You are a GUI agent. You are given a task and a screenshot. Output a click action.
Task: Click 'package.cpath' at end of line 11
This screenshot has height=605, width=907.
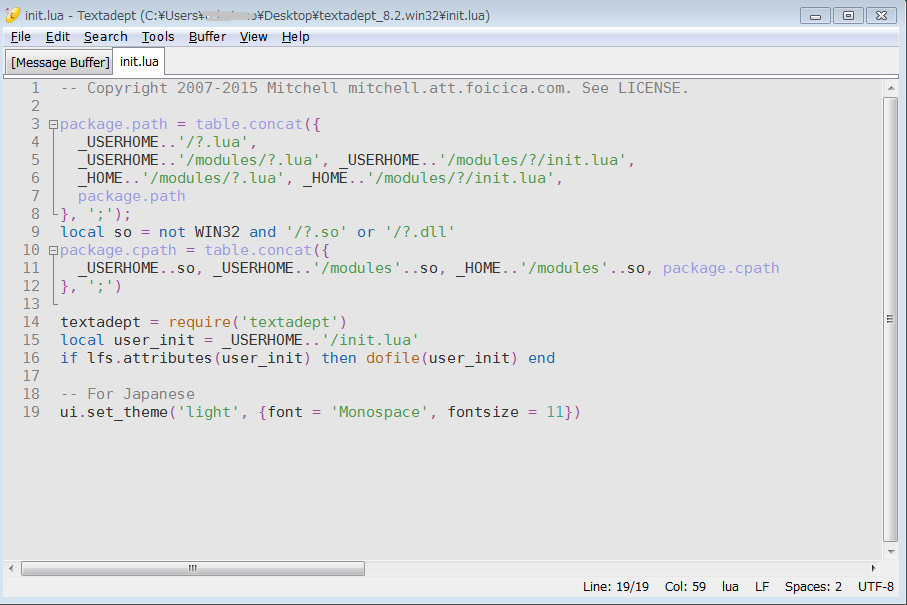point(721,268)
